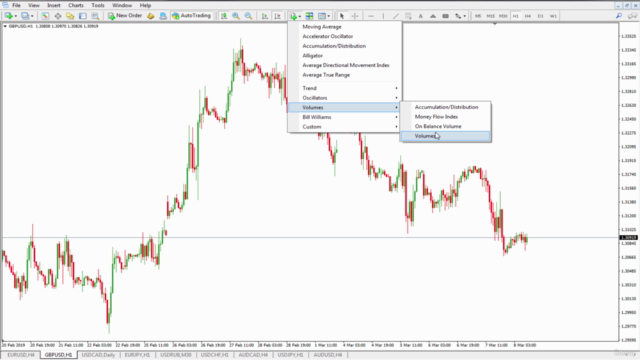This screenshot has height=360, width=640.
Task: Show the Market Watch window icon
Action: tap(45, 16)
